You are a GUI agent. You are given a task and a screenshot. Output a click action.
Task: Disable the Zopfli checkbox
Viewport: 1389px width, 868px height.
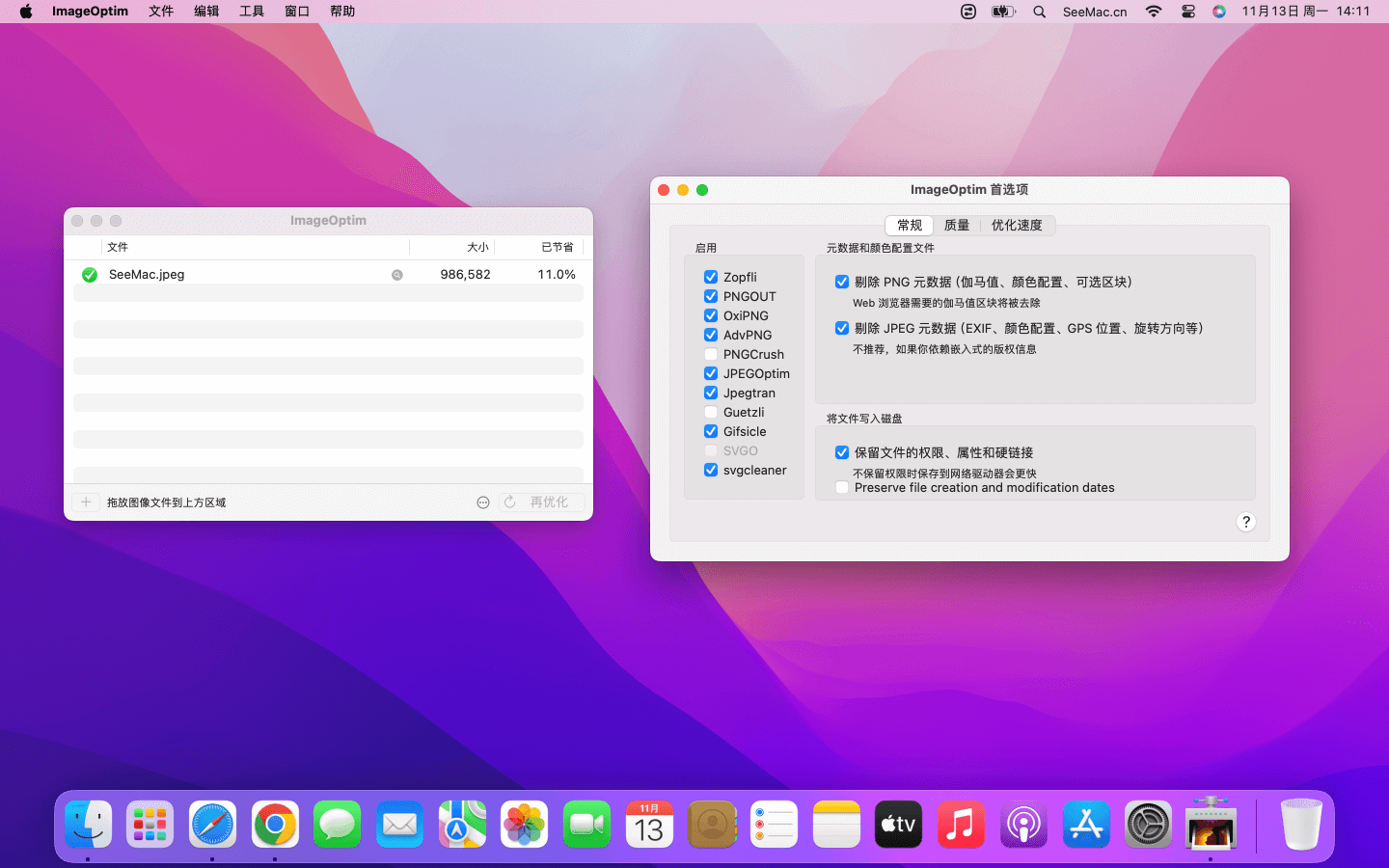[x=711, y=277]
